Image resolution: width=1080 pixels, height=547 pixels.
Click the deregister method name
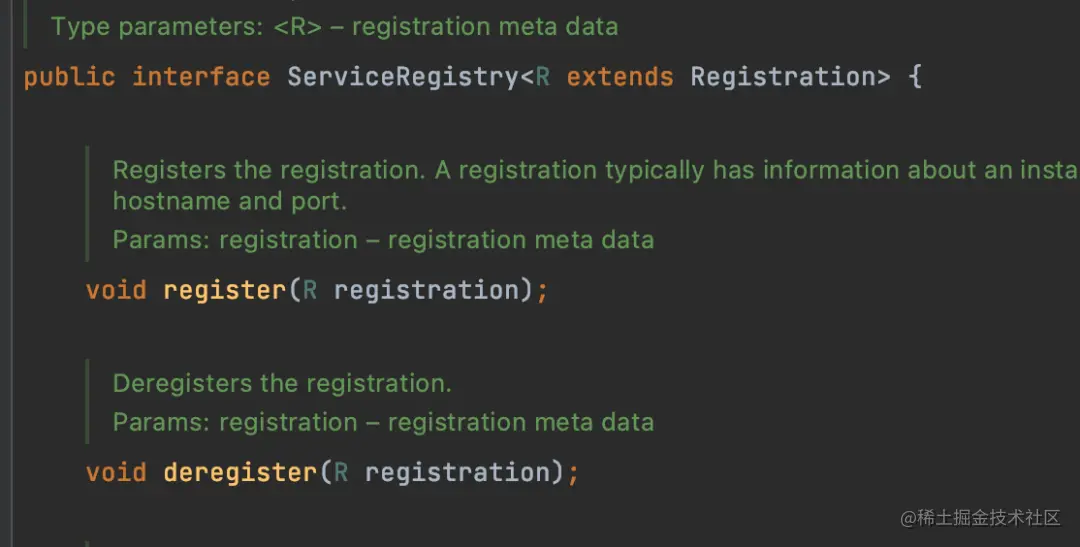[x=240, y=473]
